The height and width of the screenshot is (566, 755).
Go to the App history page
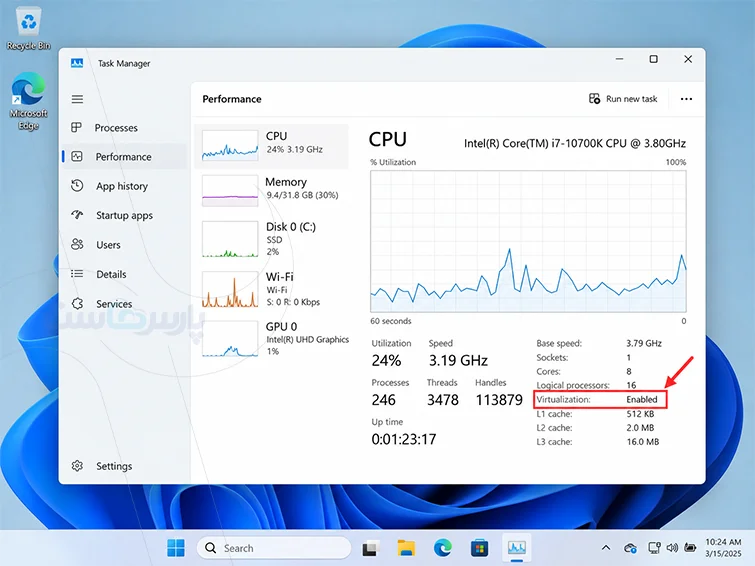tap(122, 186)
